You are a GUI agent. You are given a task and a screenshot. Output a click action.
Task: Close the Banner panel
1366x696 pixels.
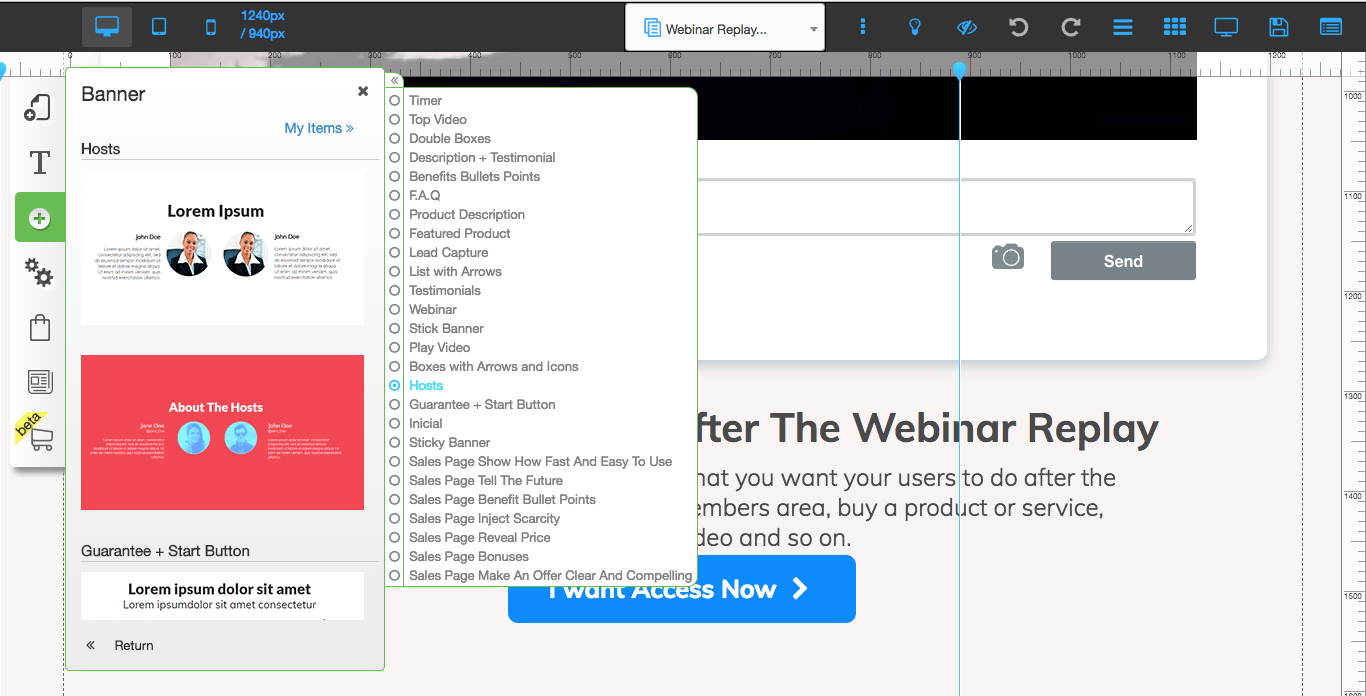363,91
